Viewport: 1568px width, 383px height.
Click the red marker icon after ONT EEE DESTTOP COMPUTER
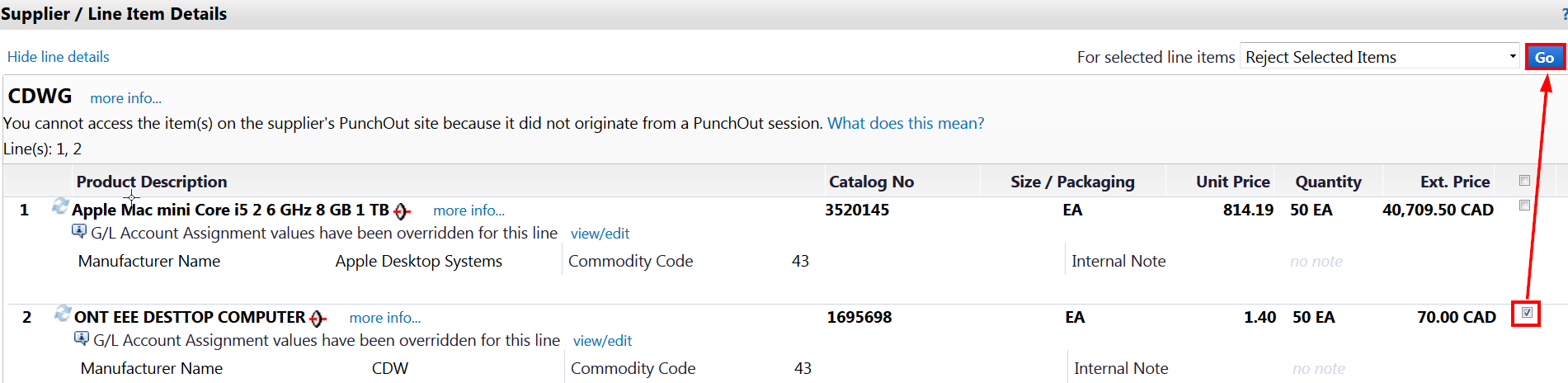click(318, 319)
